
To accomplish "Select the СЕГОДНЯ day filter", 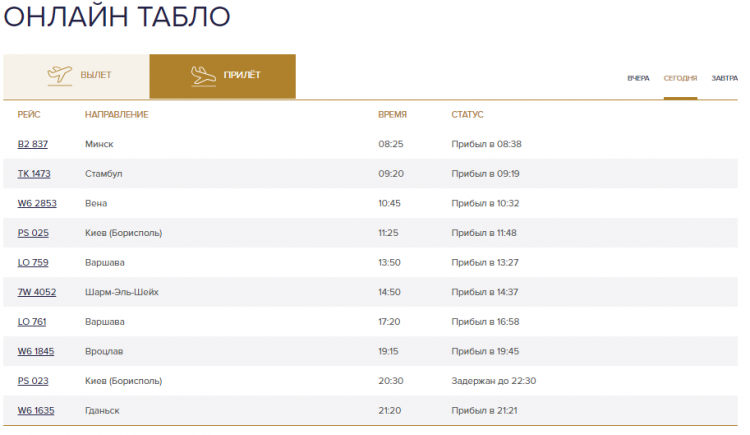I will pos(680,78).
